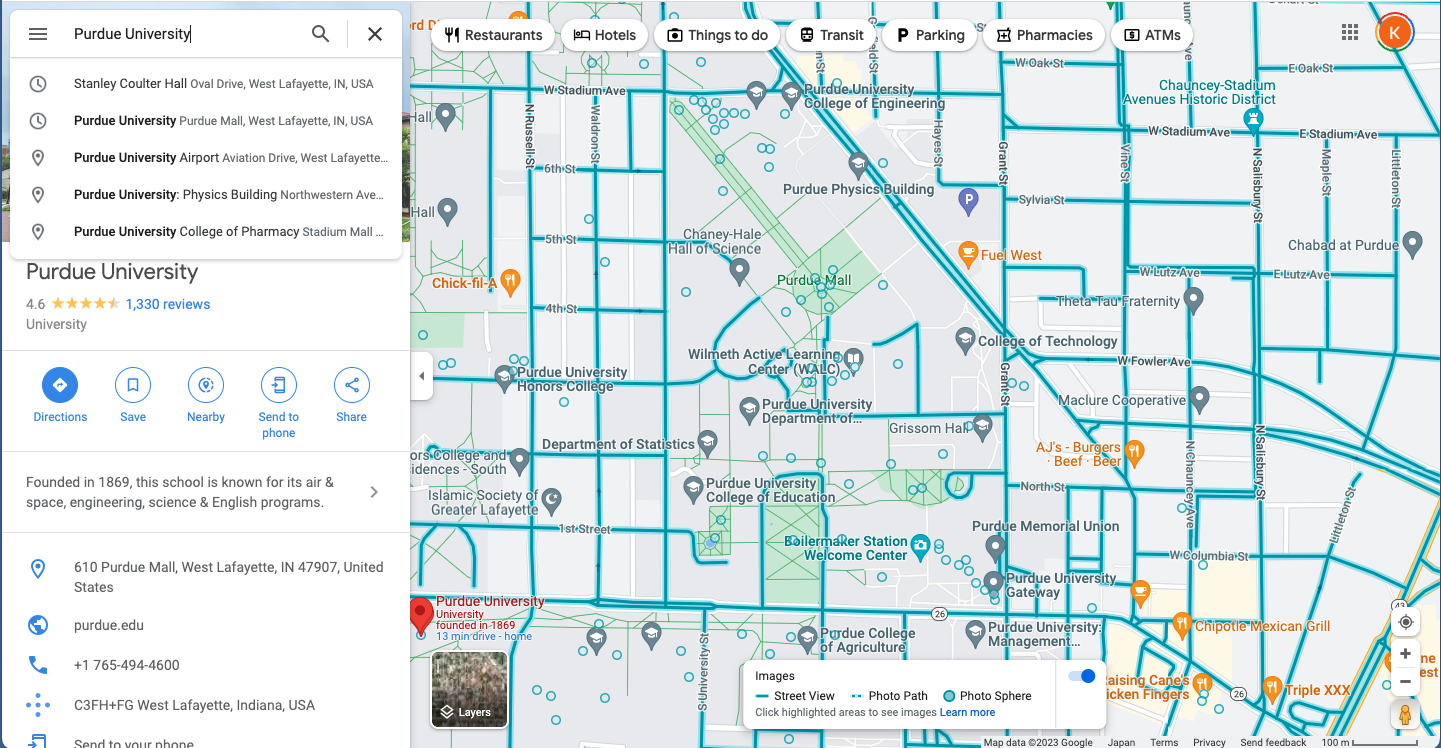Click the magnifier search icon
1441x748 pixels.
[320, 34]
